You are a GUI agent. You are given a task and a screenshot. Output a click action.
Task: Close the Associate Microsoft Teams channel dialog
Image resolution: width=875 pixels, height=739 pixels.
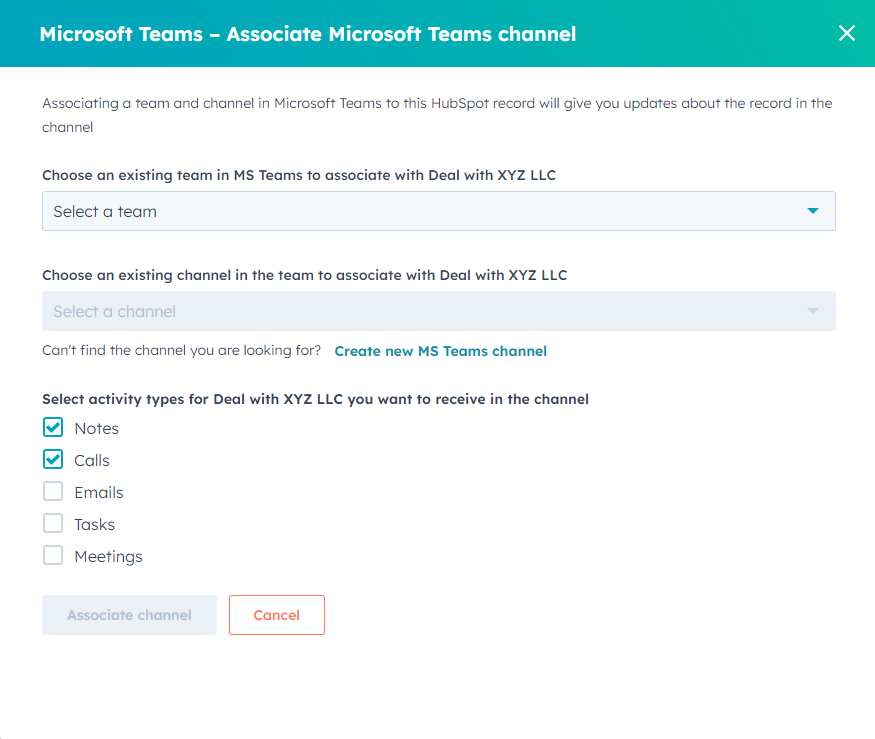847,33
